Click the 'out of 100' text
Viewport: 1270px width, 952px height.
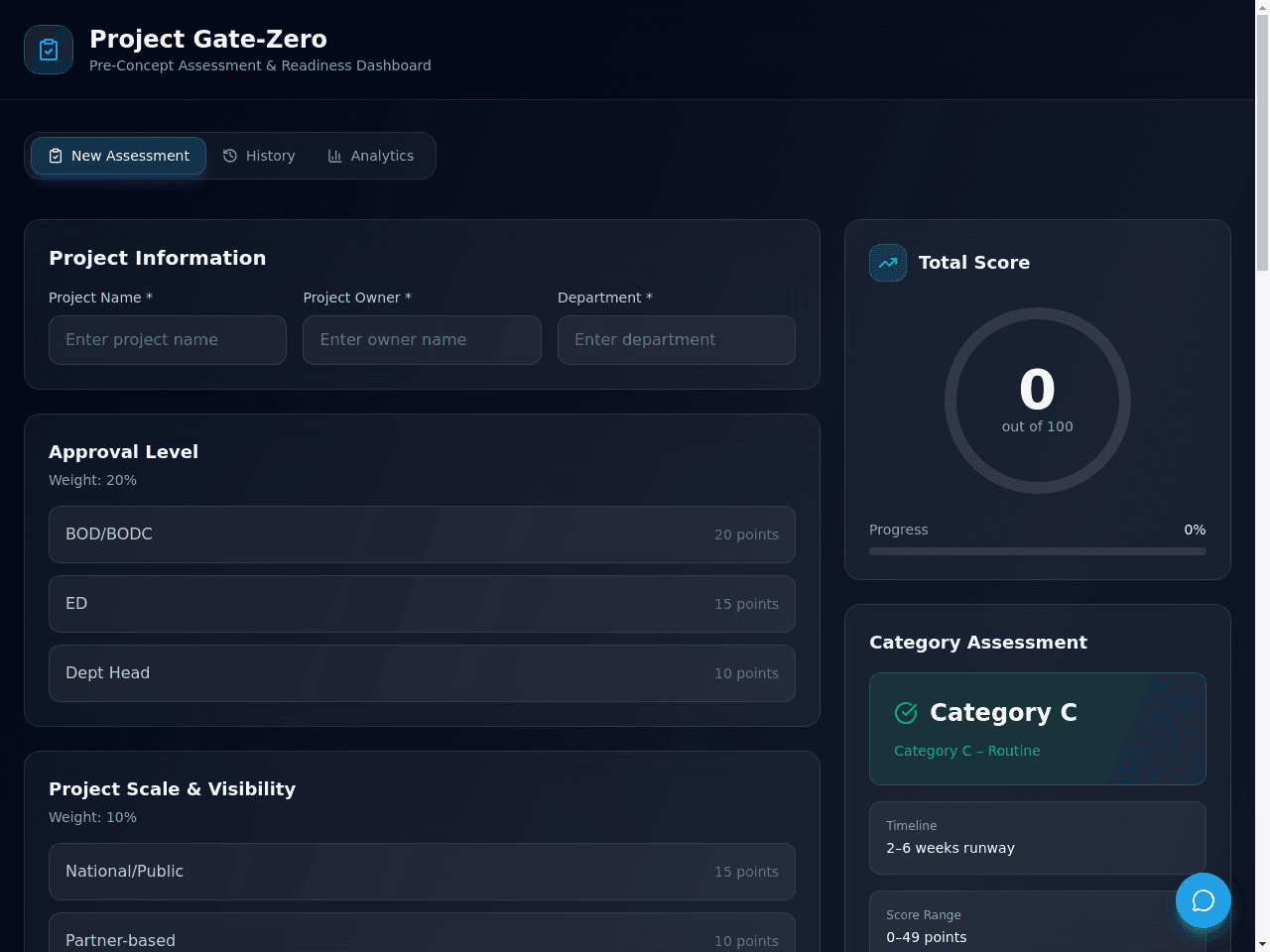coord(1038,426)
